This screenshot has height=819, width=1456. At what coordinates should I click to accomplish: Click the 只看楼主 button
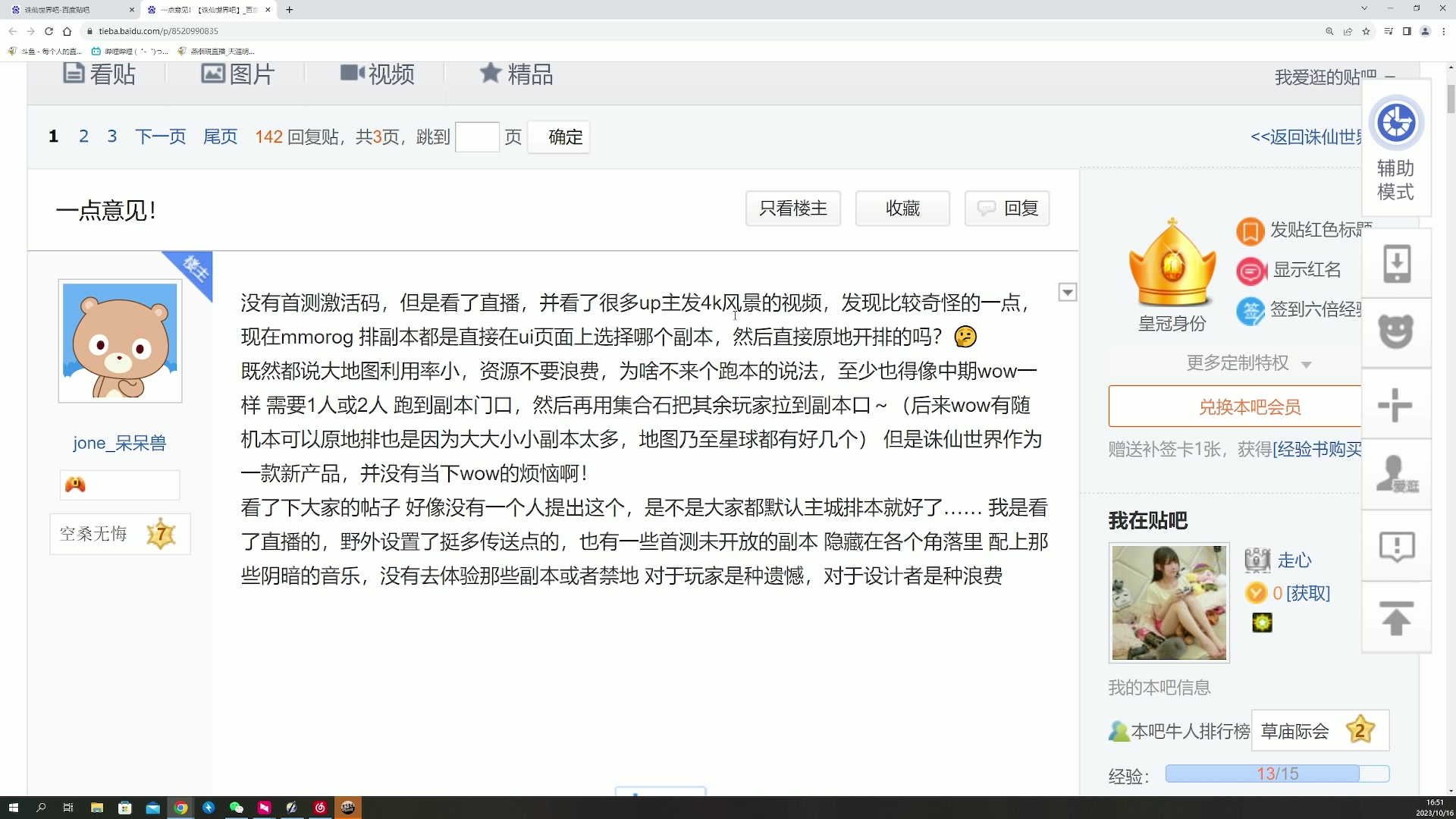pos(792,208)
